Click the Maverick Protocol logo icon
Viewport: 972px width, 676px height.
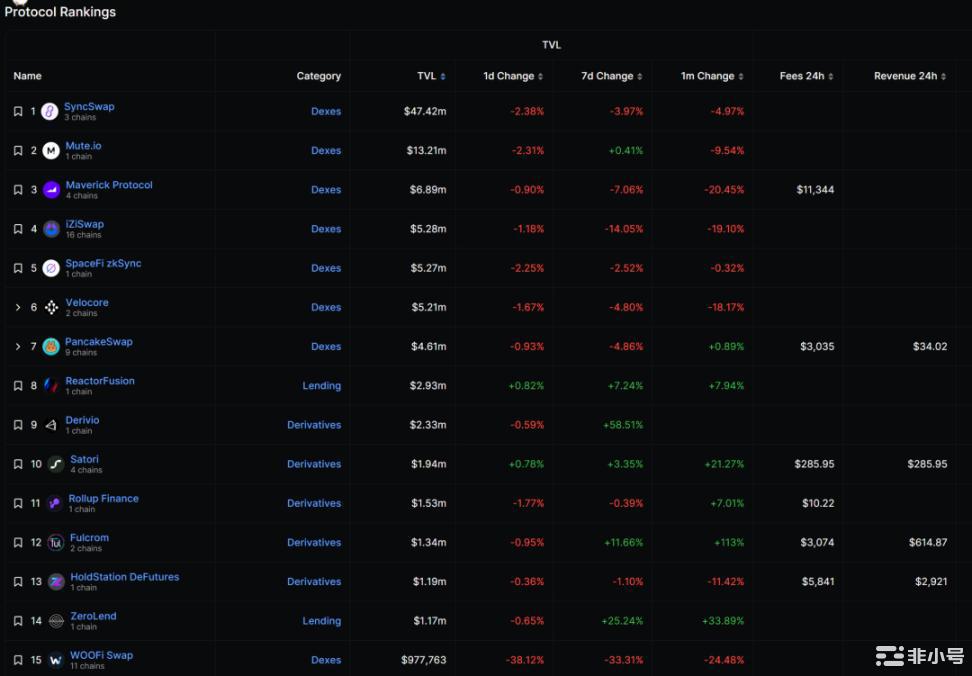click(51, 190)
